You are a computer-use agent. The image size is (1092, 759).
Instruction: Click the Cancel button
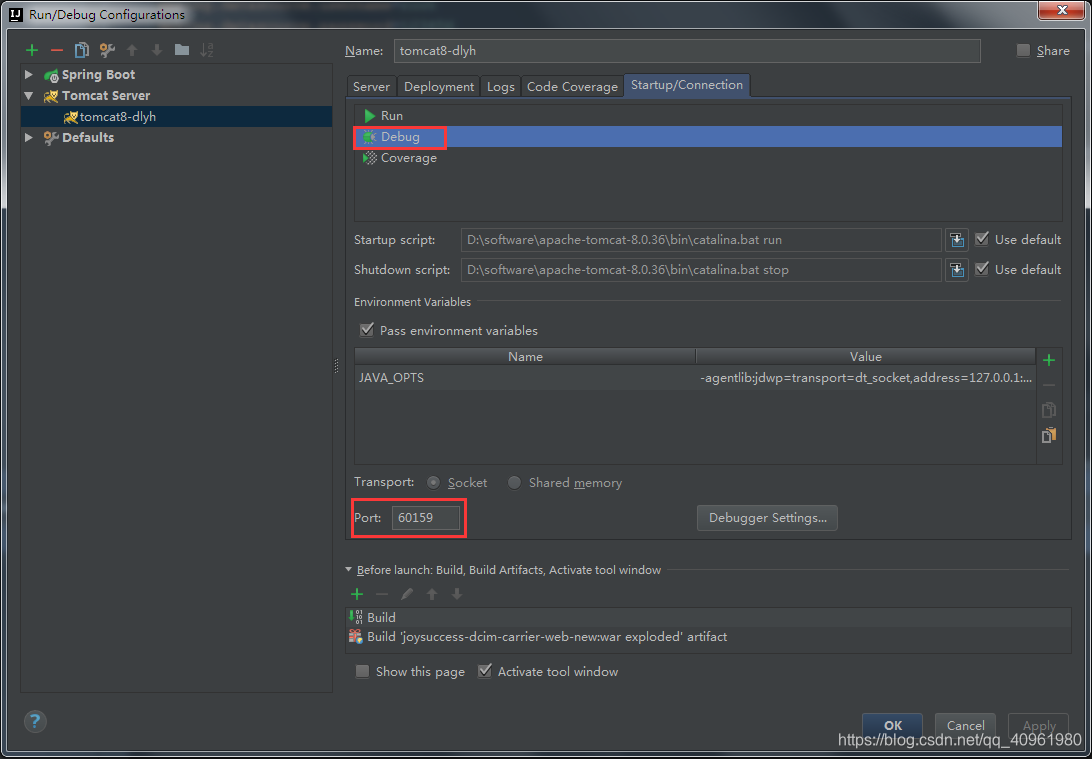(965, 726)
